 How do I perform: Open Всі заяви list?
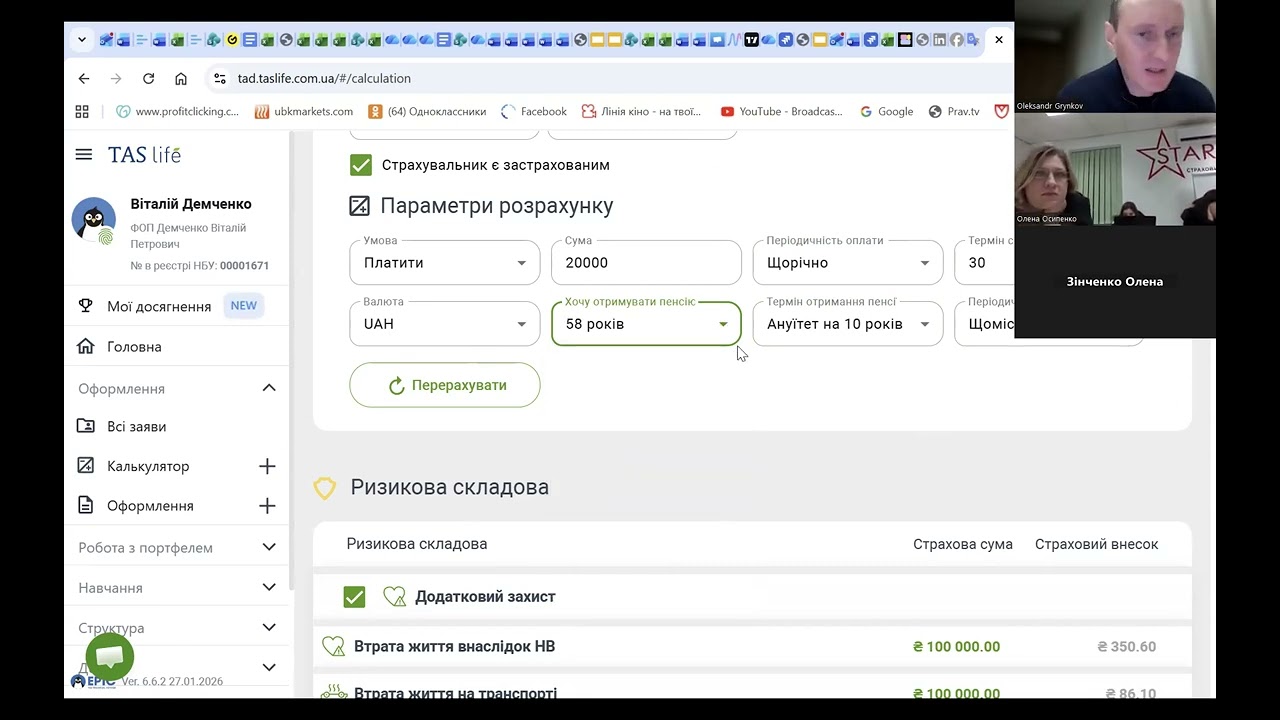point(136,426)
